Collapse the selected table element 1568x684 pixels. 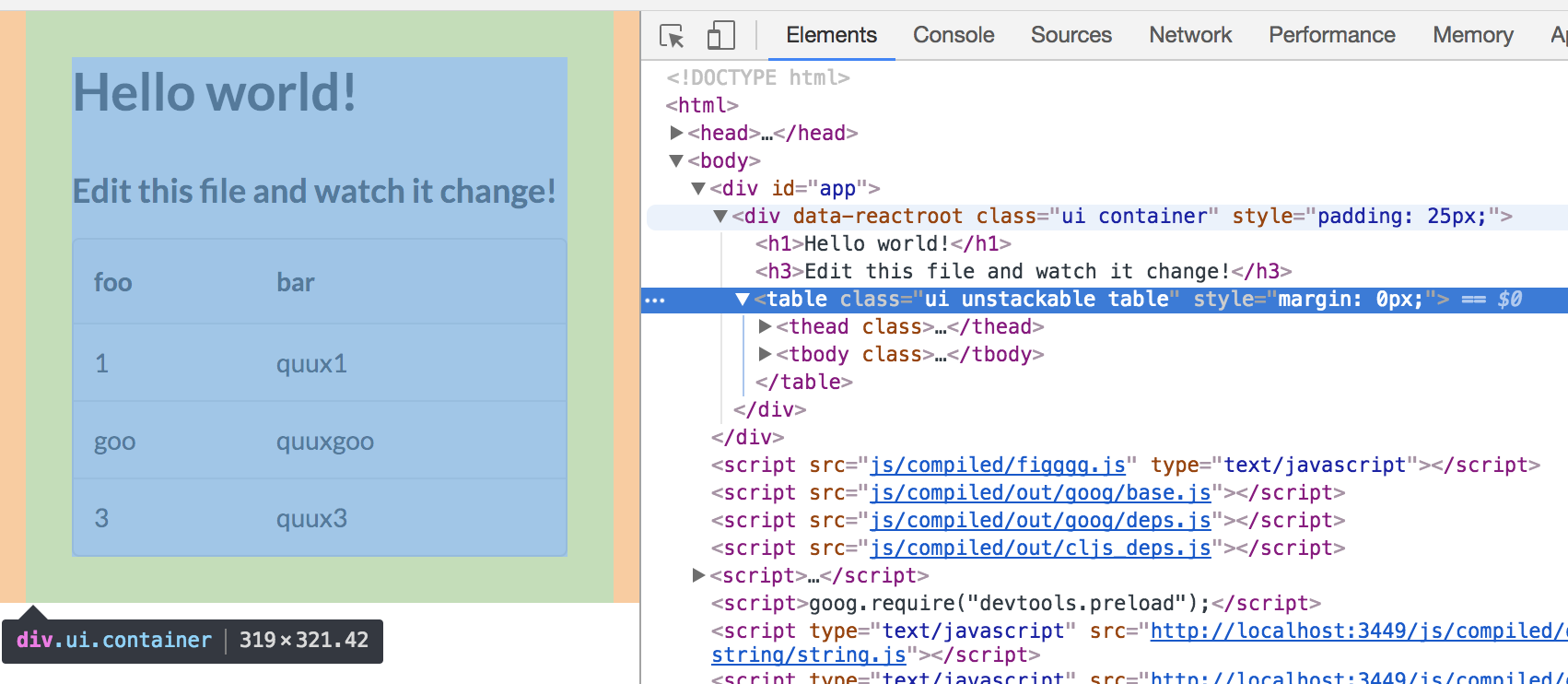(x=743, y=300)
